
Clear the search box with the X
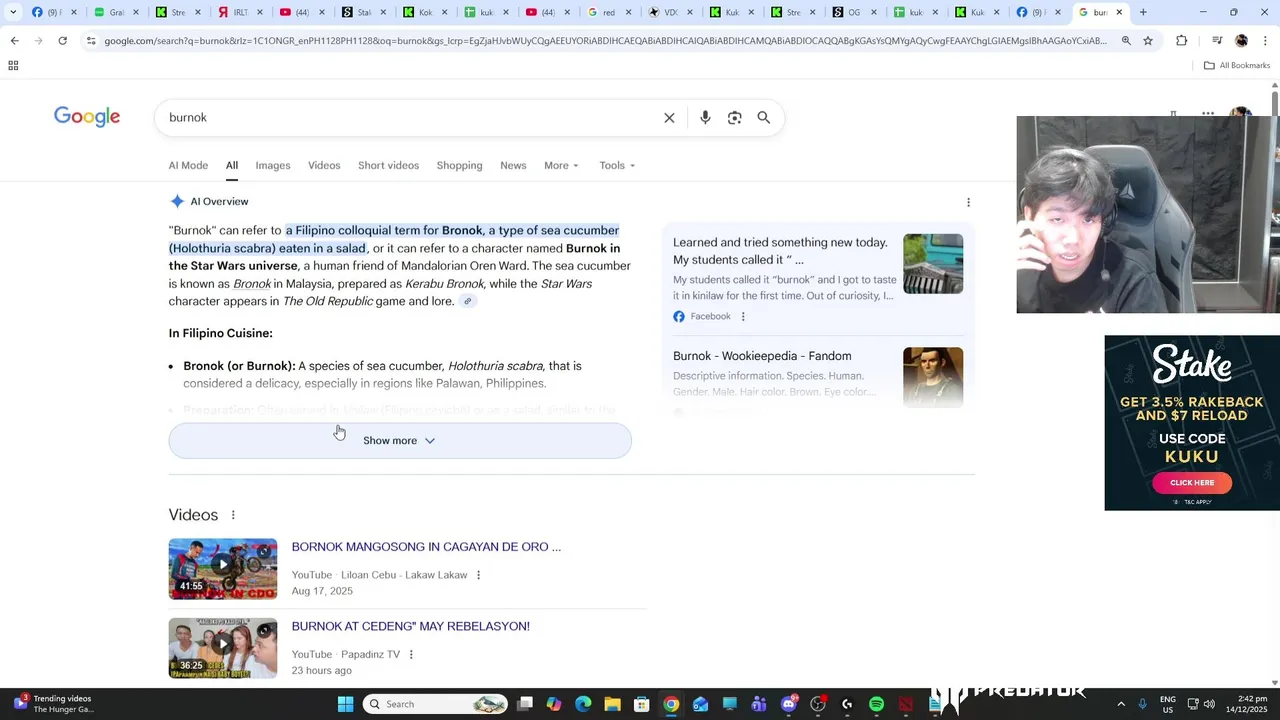pyautogui.click(x=669, y=118)
